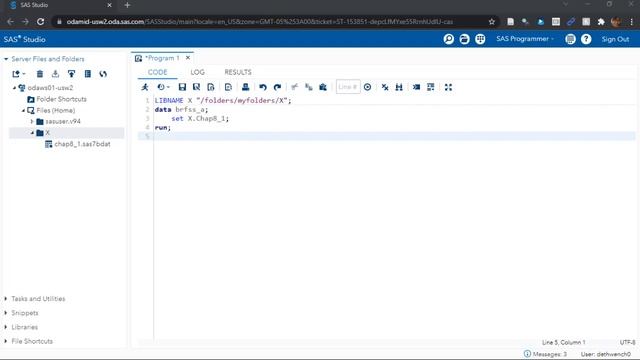Open the New item dropdown in file panel

tap(18, 74)
